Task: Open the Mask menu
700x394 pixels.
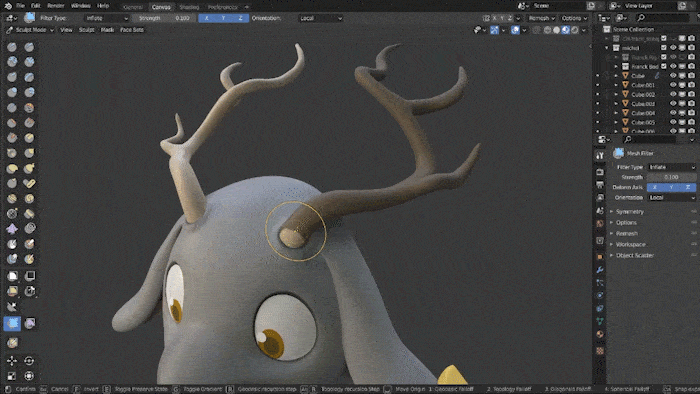Action: pyautogui.click(x=107, y=30)
